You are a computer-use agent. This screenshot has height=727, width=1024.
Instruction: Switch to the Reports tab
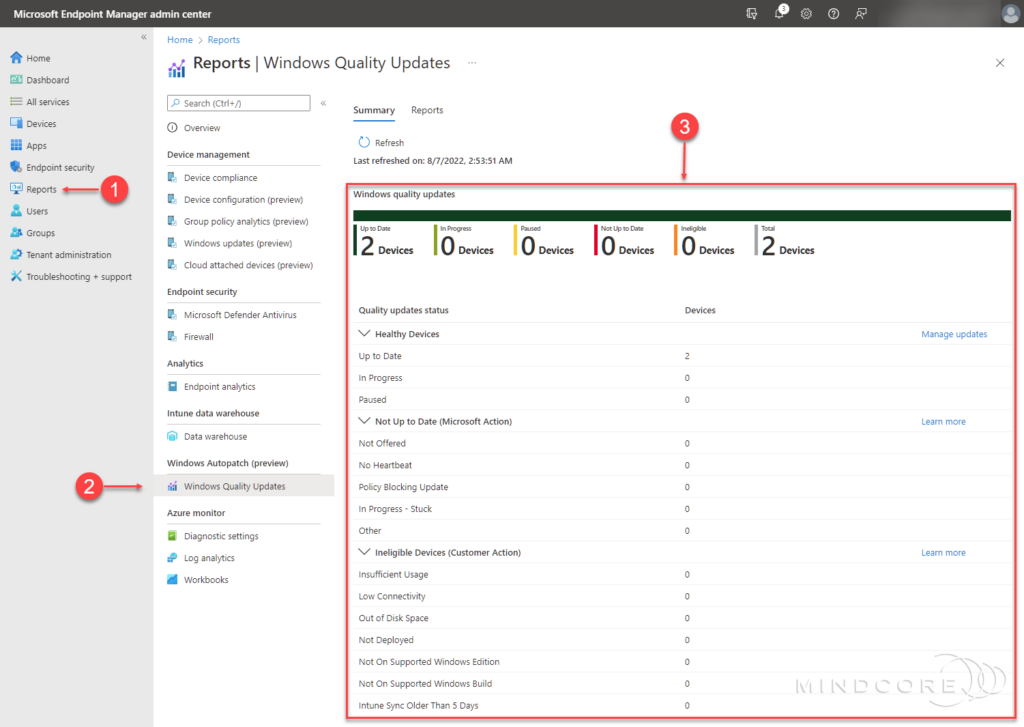tap(427, 110)
